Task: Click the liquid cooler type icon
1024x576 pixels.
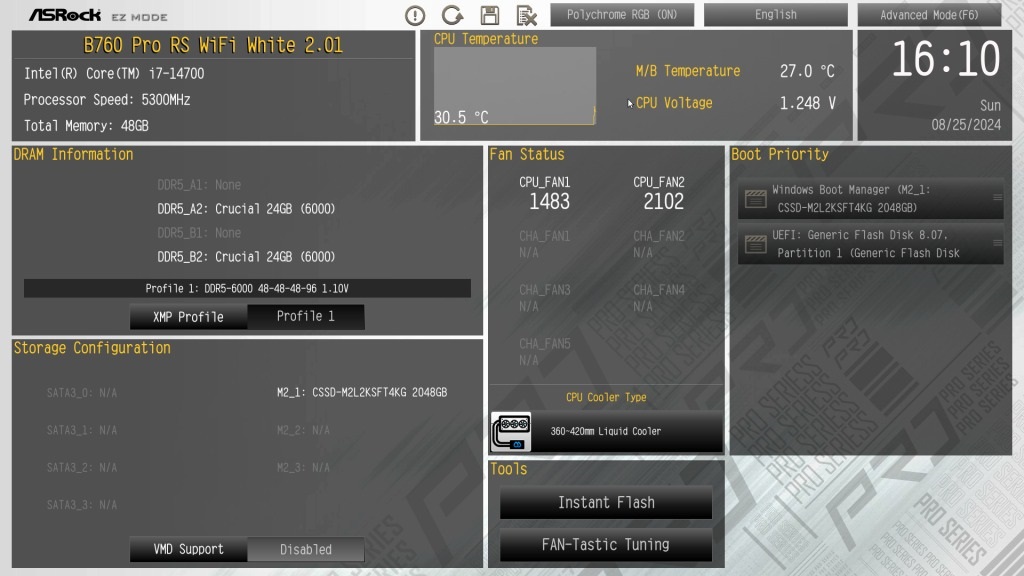Action: click(511, 432)
